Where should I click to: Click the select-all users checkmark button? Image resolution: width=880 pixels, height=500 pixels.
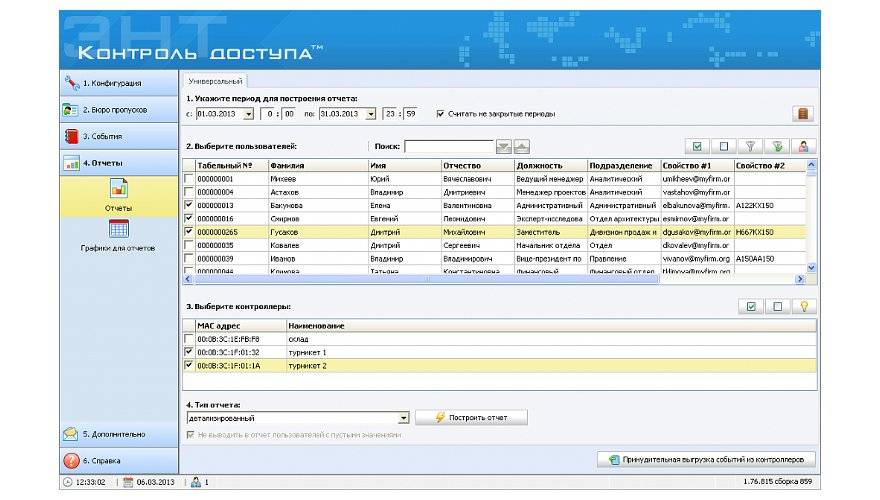pyautogui.click(x=697, y=146)
